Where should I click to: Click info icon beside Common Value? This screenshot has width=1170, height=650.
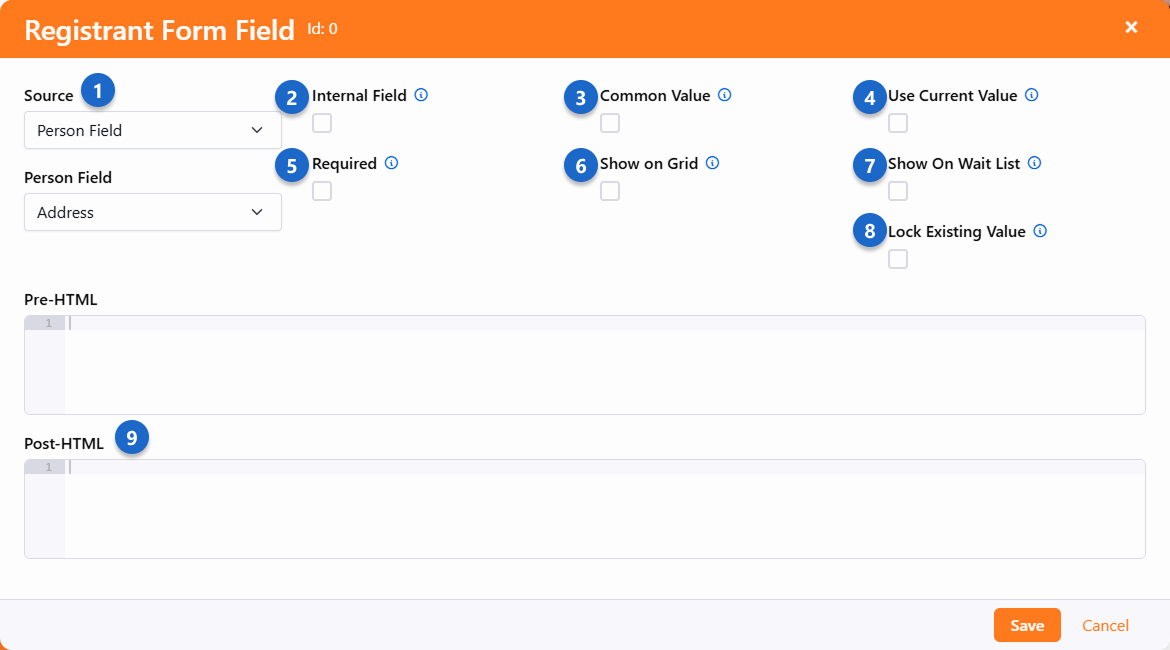coord(725,96)
